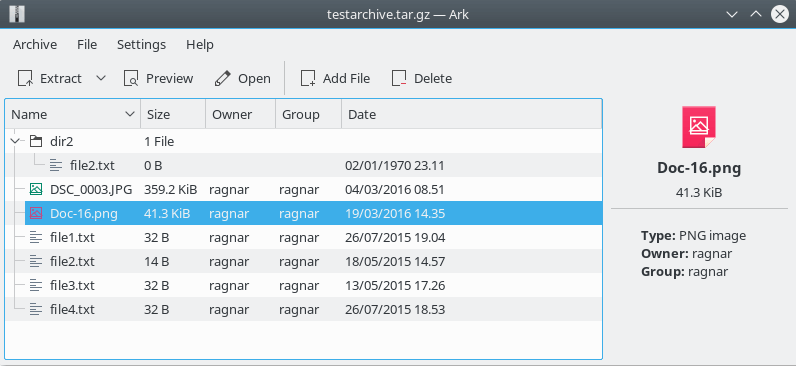Open the Settings menu
Screen dimensions: 796x366
(x=141, y=45)
